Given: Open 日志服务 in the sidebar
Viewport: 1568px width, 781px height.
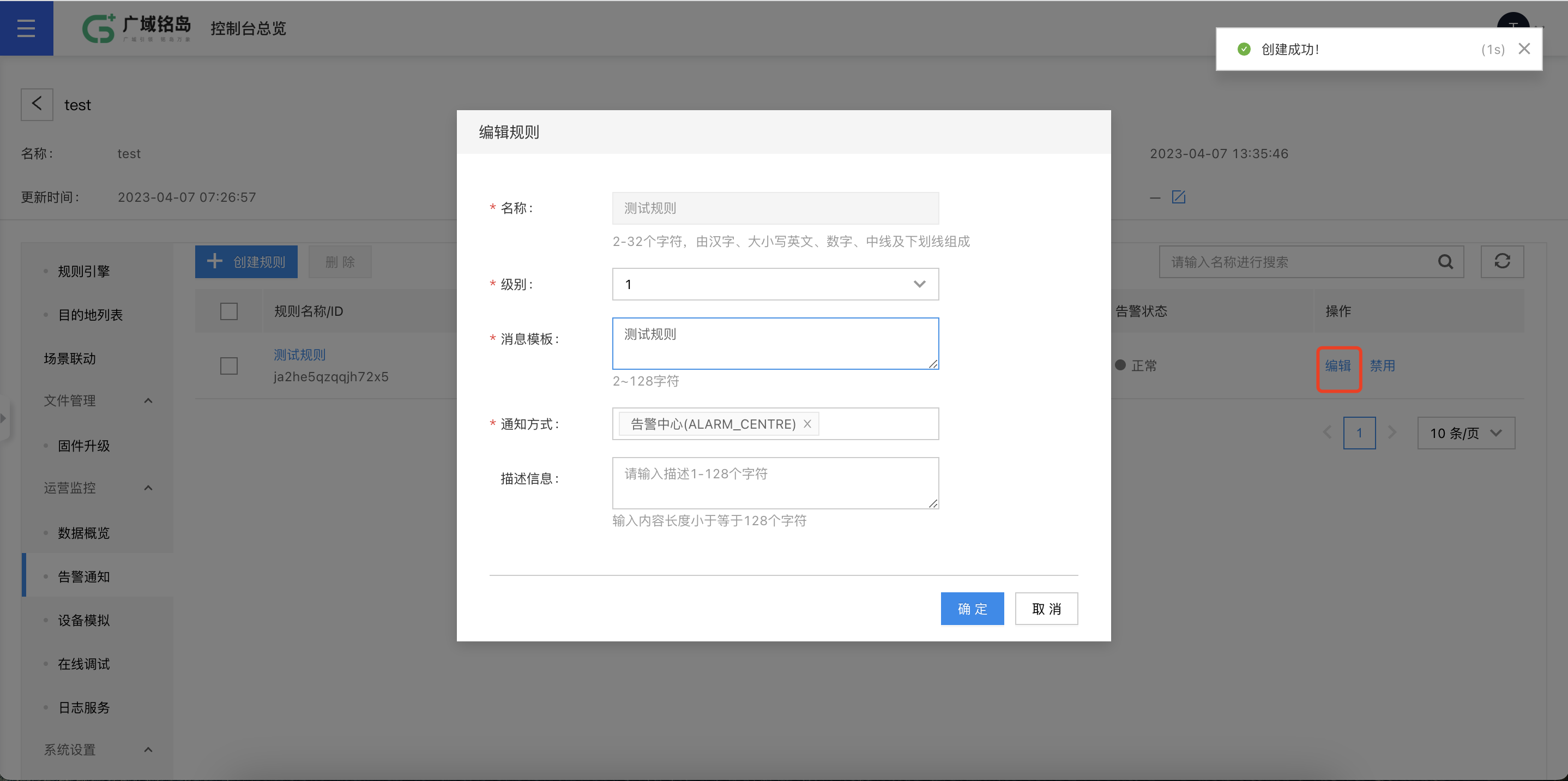Looking at the screenshot, I should click(x=83, y=707).
